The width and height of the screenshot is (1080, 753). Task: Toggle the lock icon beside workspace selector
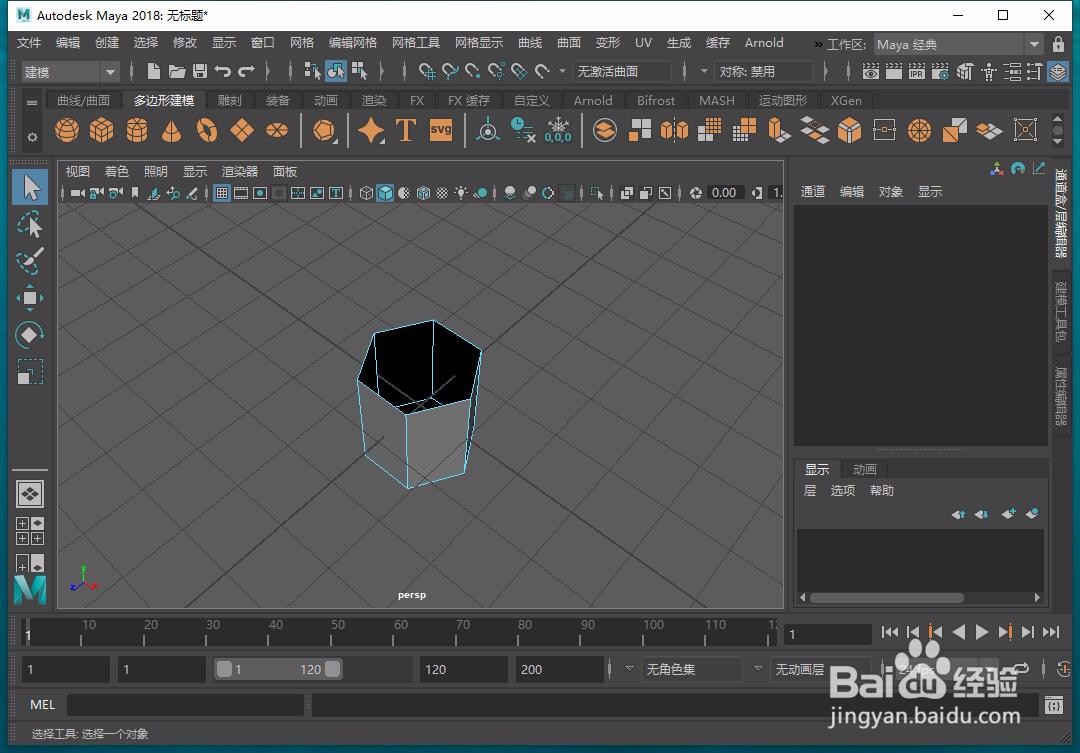(x=1059, y=43)
